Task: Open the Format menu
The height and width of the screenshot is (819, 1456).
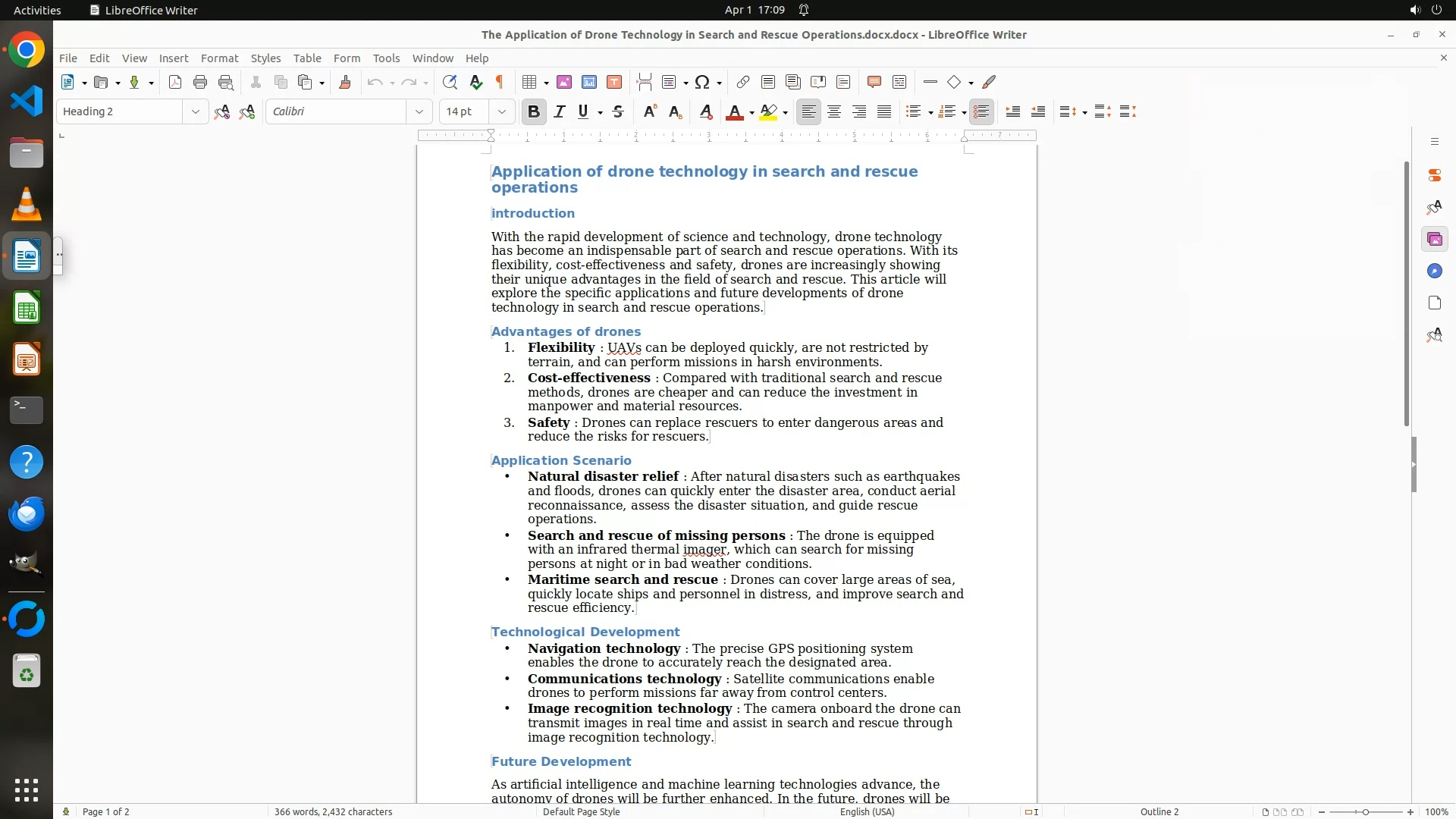Action: [219, 58]
